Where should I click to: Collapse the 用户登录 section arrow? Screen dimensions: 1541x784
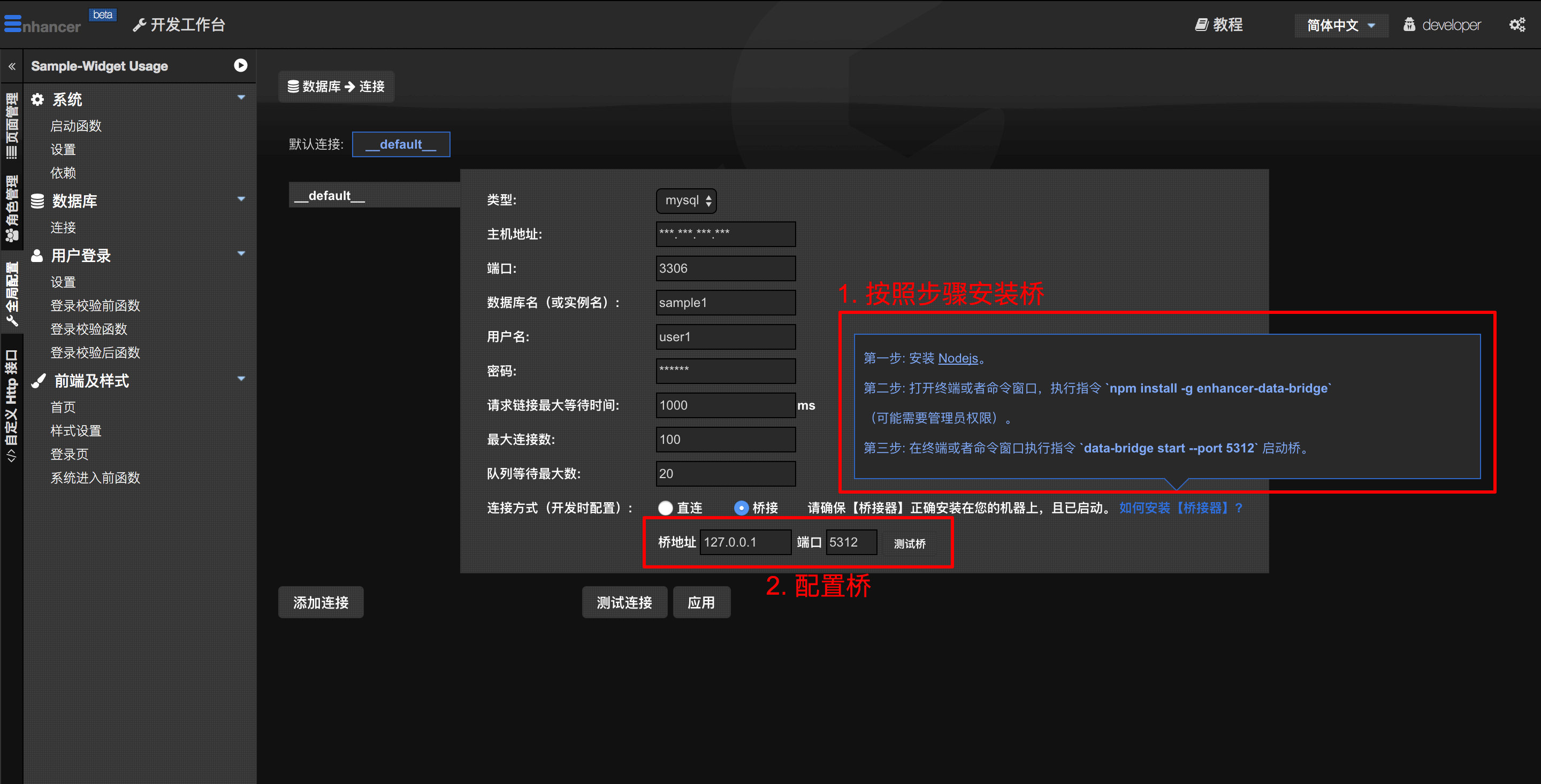click(241, 253)
